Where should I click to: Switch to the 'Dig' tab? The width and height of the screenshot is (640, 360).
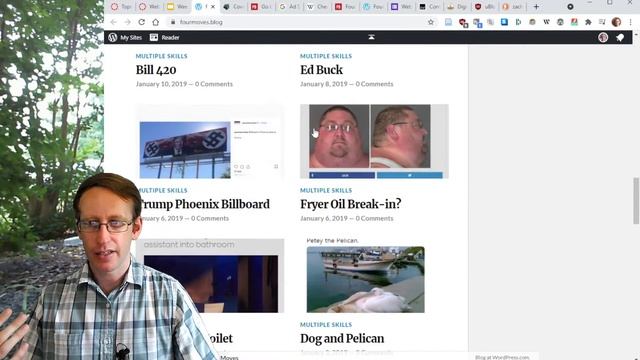456,7
